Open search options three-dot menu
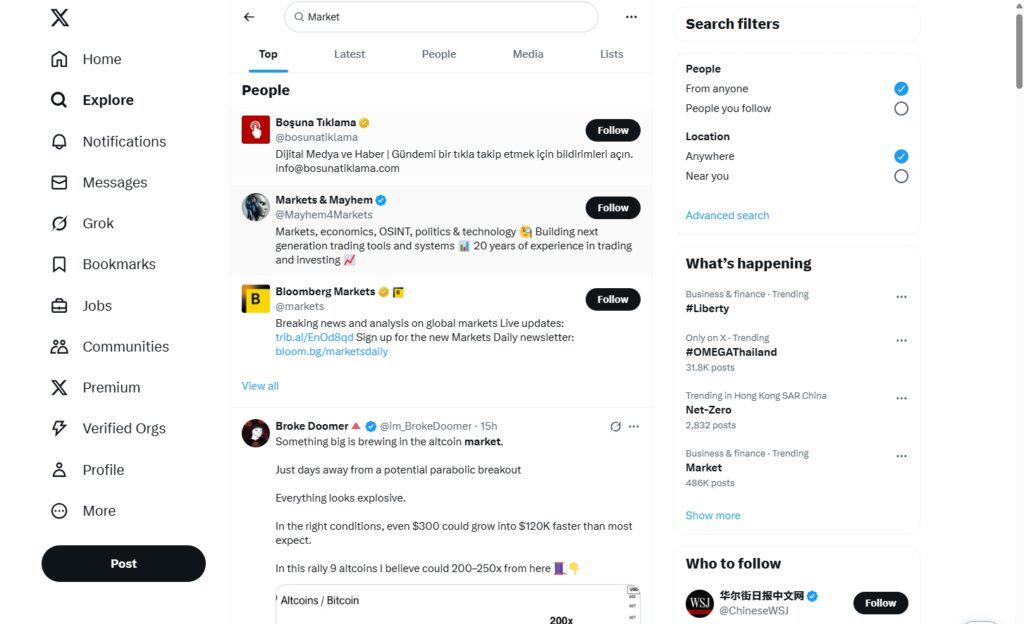 (631, 17)
